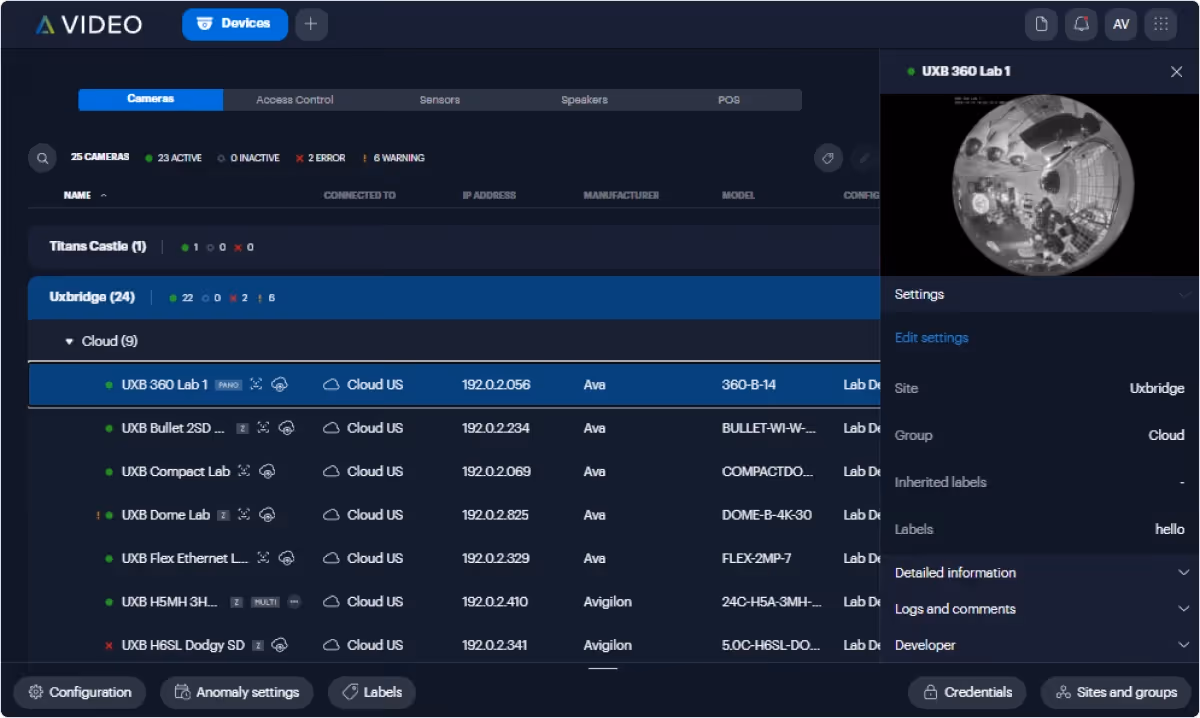Open the apps grid icon
The width and height of the screenshot is (1200, 718).
(x=1161, y=24)
